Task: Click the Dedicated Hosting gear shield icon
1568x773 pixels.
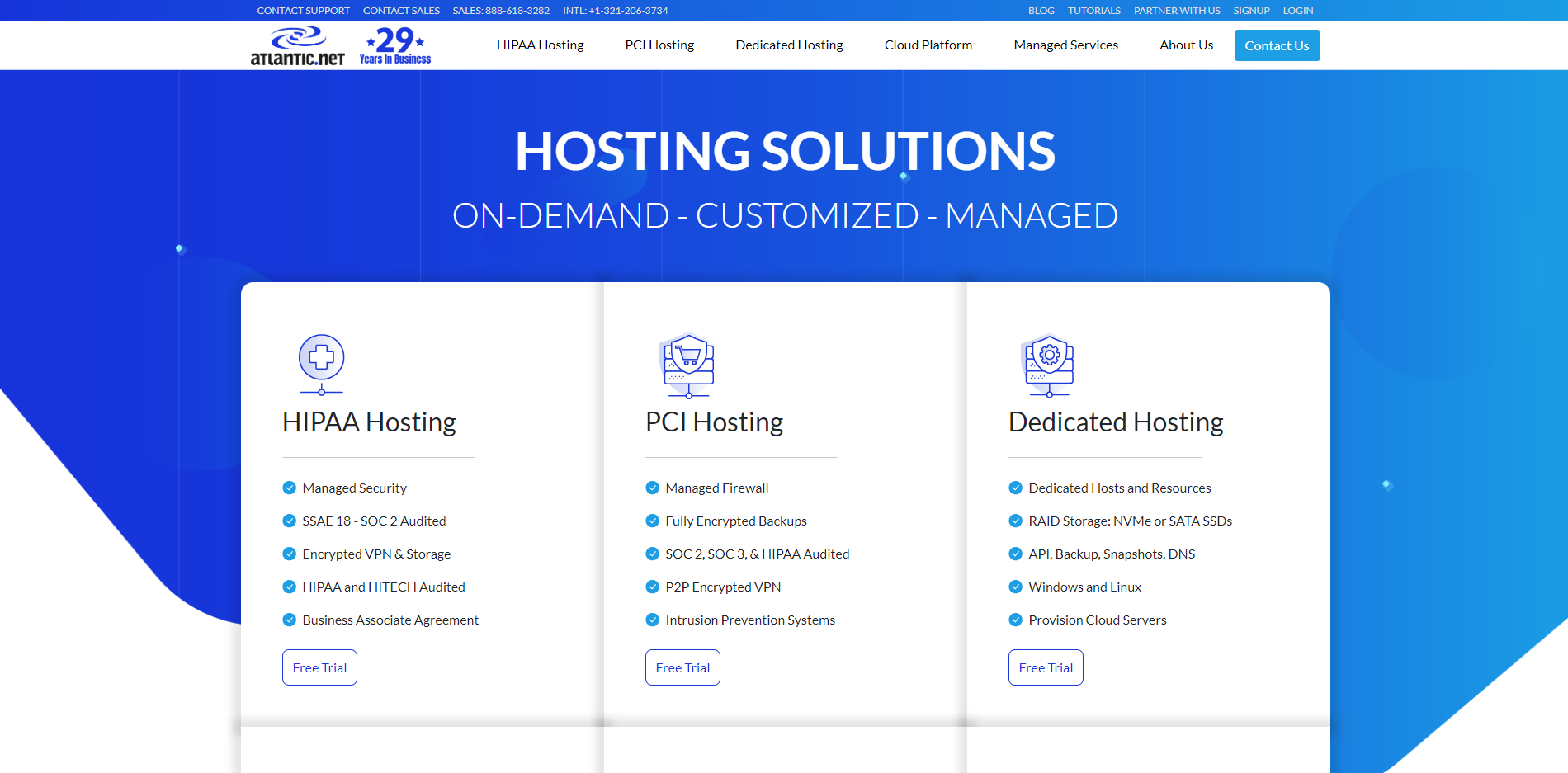Action: click(x=1049, y=365)
